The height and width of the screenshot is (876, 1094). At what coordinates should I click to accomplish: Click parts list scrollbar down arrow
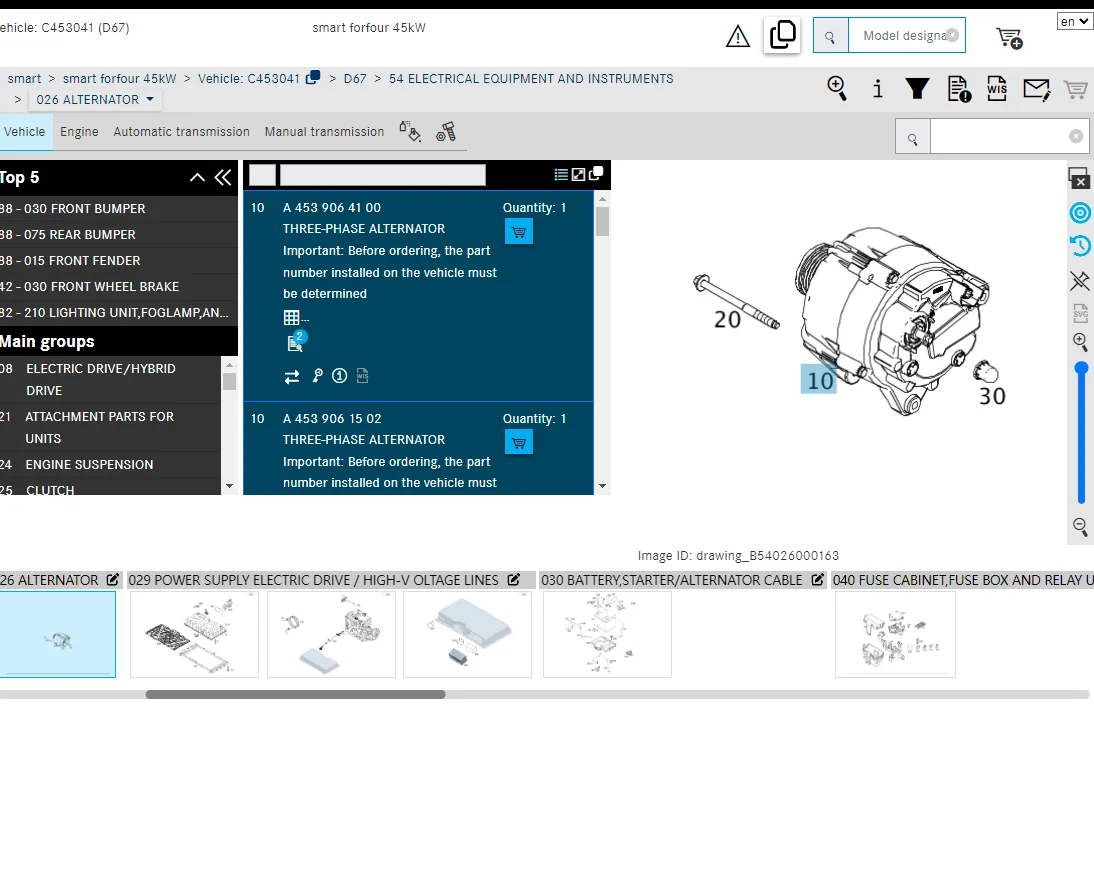[x=602, y=486]
